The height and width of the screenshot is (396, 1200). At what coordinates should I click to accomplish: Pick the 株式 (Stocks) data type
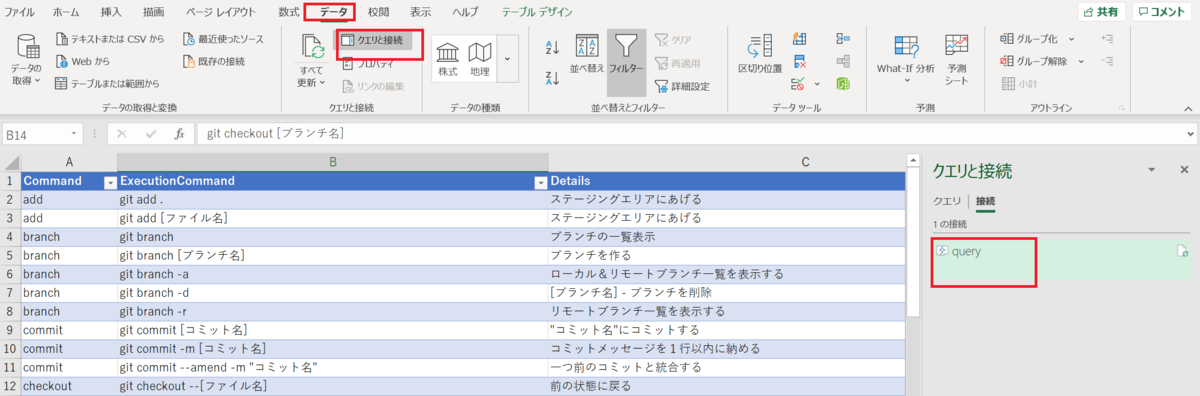(x=448, y=59)
